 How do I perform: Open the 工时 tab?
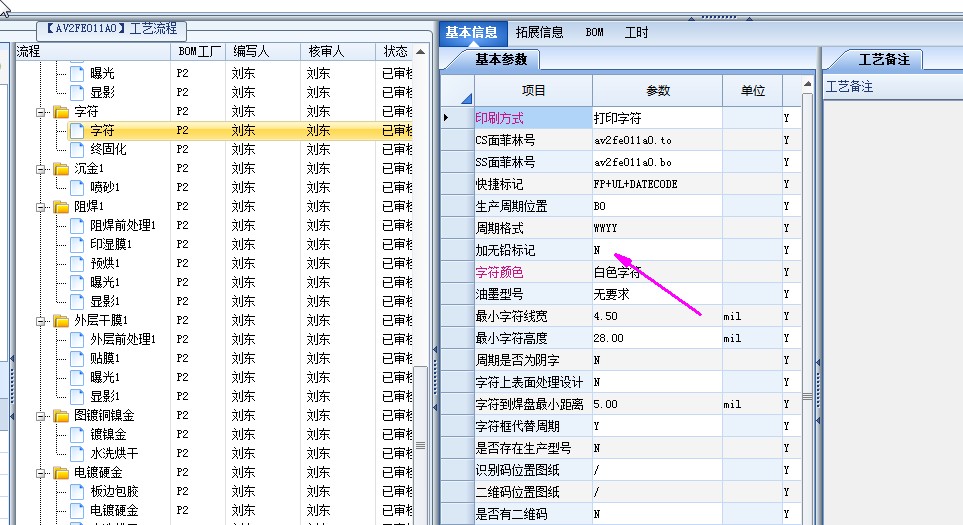coord(636,33)
